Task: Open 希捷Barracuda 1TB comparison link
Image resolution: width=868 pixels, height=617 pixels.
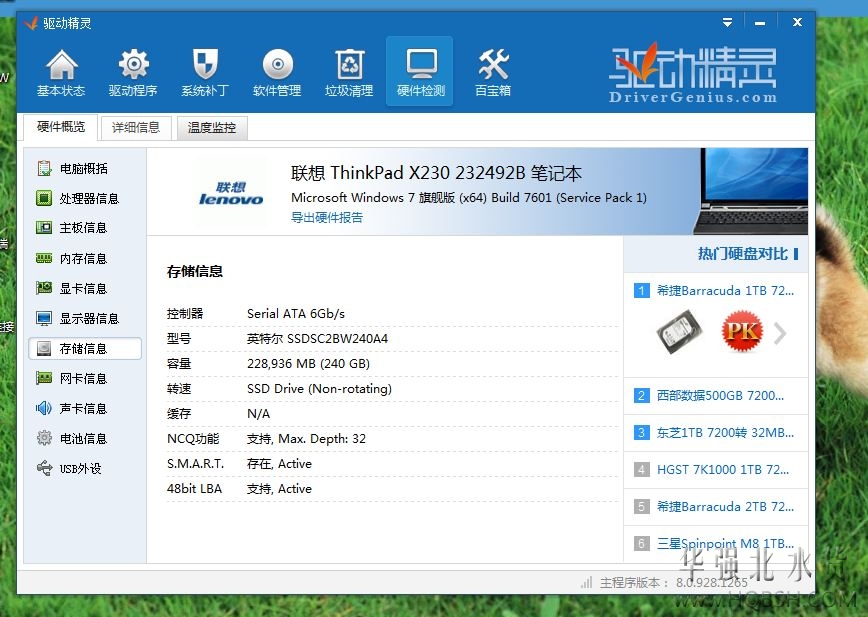Action: [x=725, y=291]
